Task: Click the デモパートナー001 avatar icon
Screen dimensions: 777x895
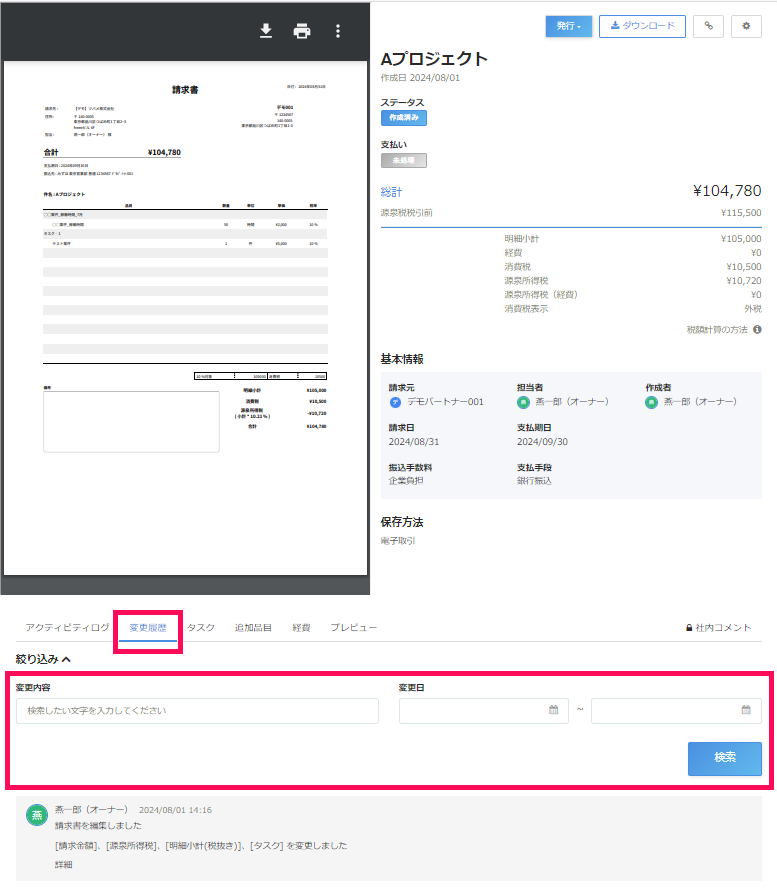Action: [x=395, y=402]
